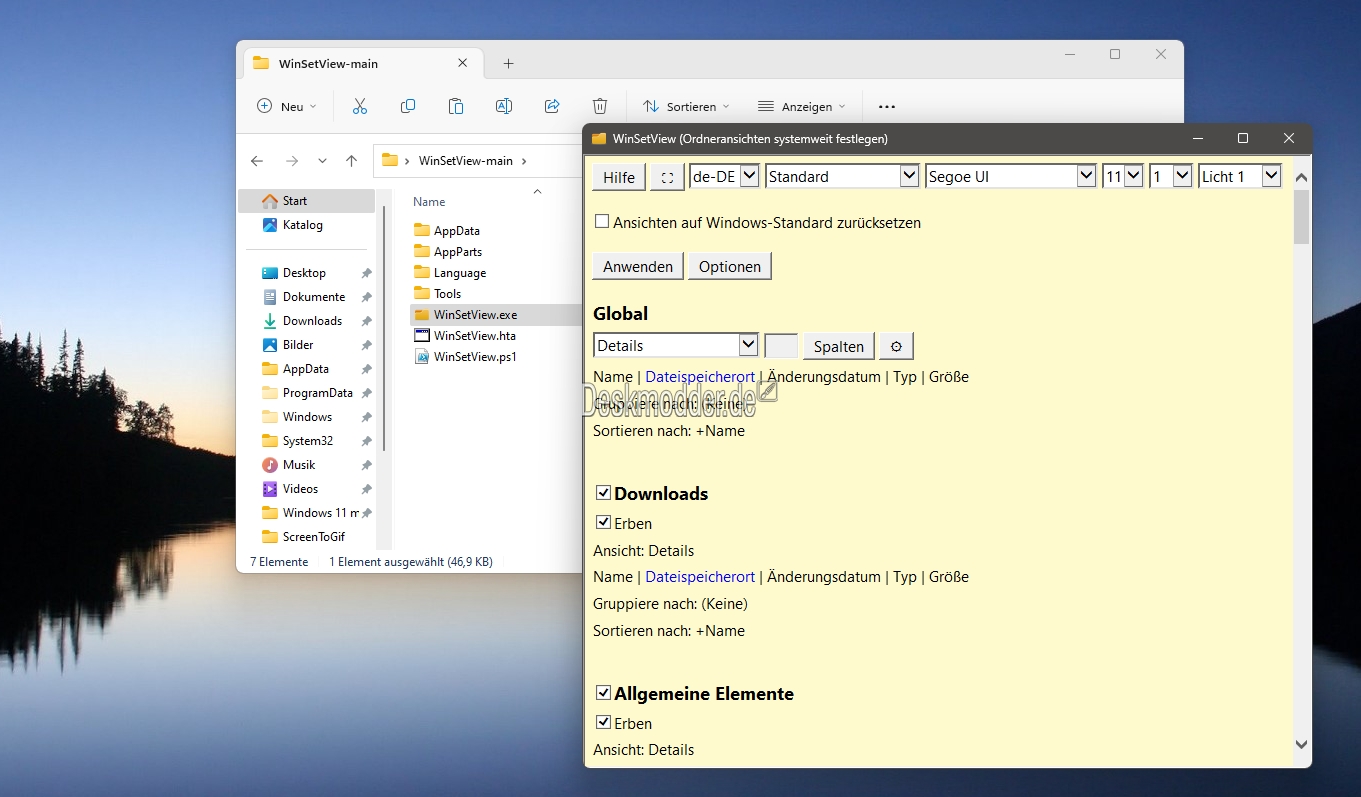Viewport: 1361px width, 797px height.
Task: Open Sortieren menu in Explorer
Action: (686, 106)
